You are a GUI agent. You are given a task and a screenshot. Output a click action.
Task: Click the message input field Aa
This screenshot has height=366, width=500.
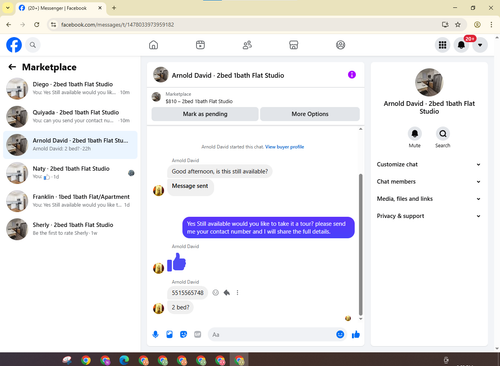click(x=272, y=334)
